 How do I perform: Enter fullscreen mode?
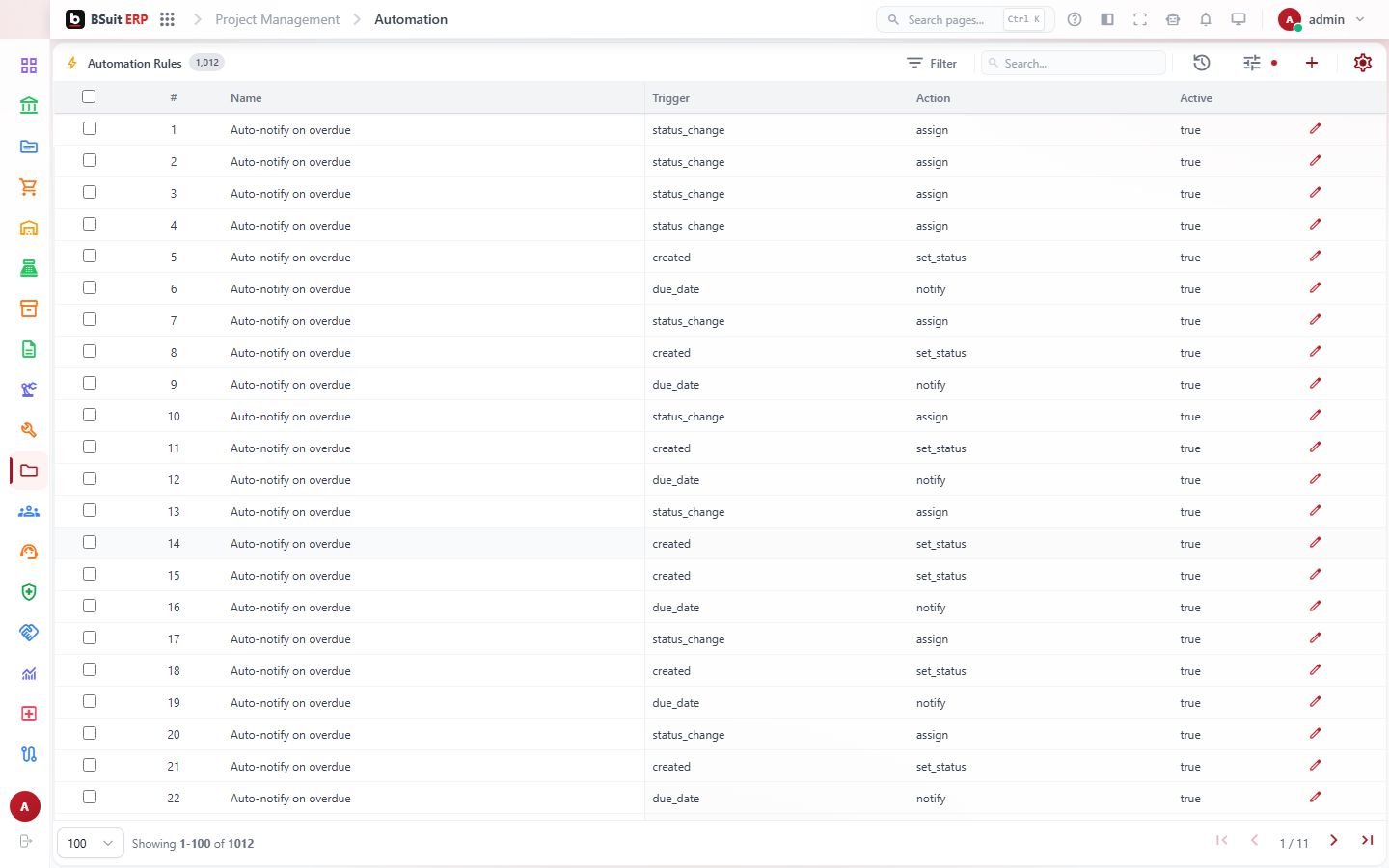[x=1140, y=19]
